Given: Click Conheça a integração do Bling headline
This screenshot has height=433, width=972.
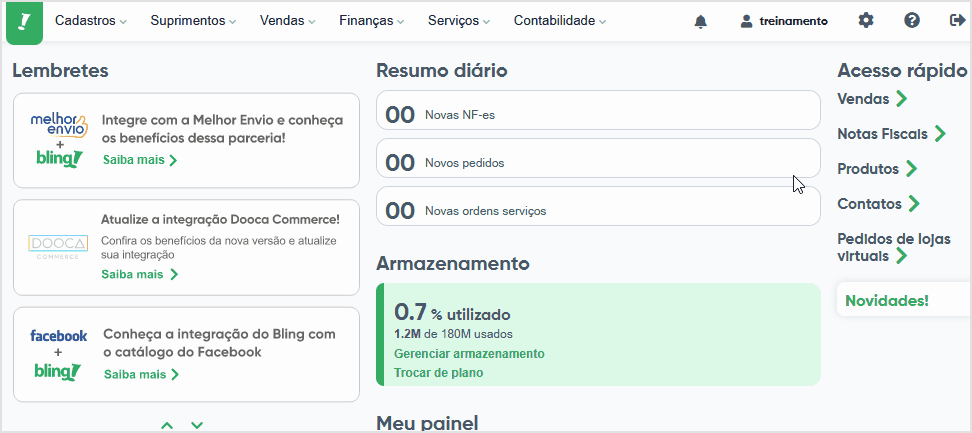Looking at the screenshot, I should pyautogui.click(x=219, y=343).
